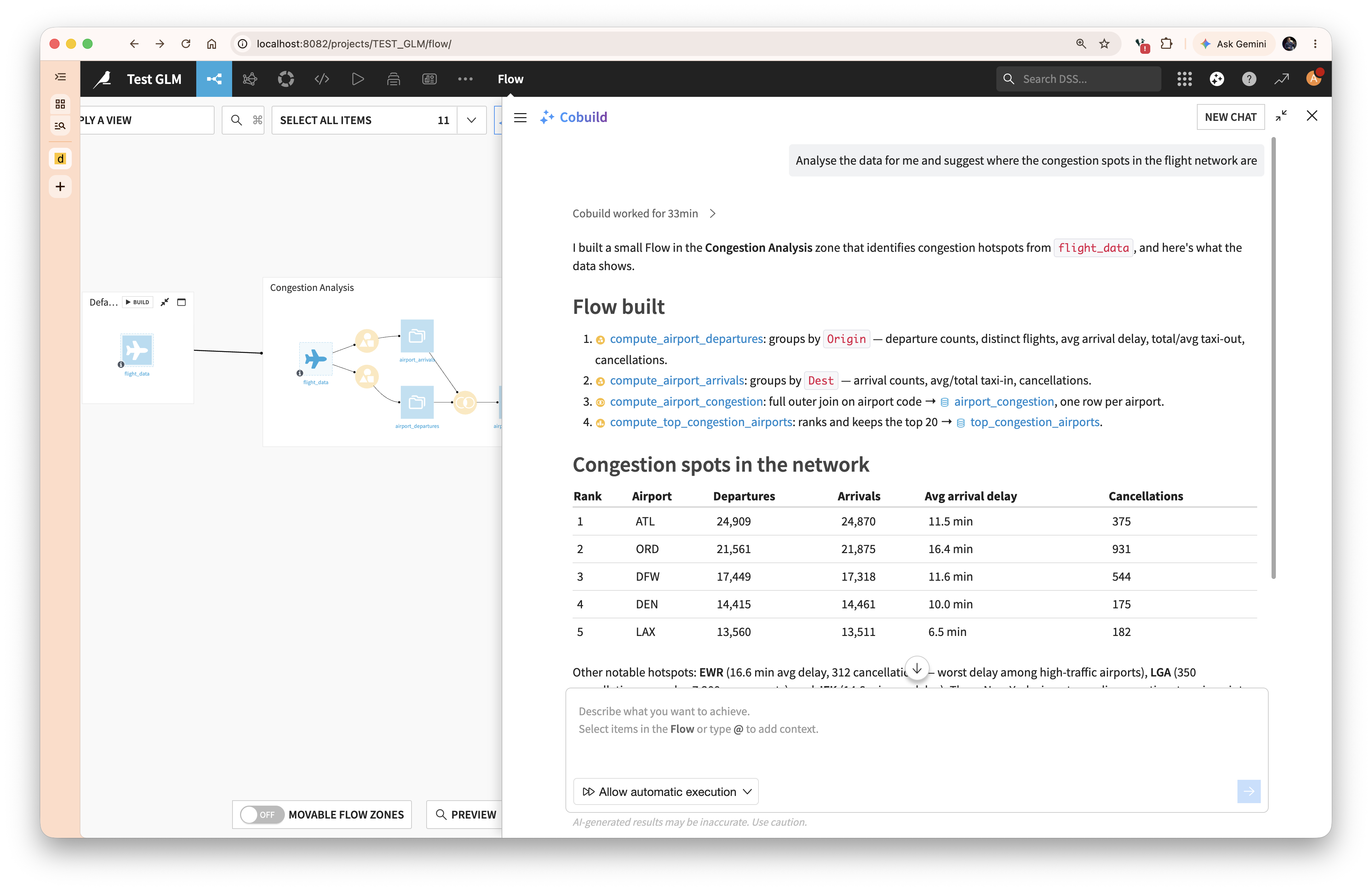Open the ML lab menu icon
The image size is (1372, 891).
tap(250, 79)
